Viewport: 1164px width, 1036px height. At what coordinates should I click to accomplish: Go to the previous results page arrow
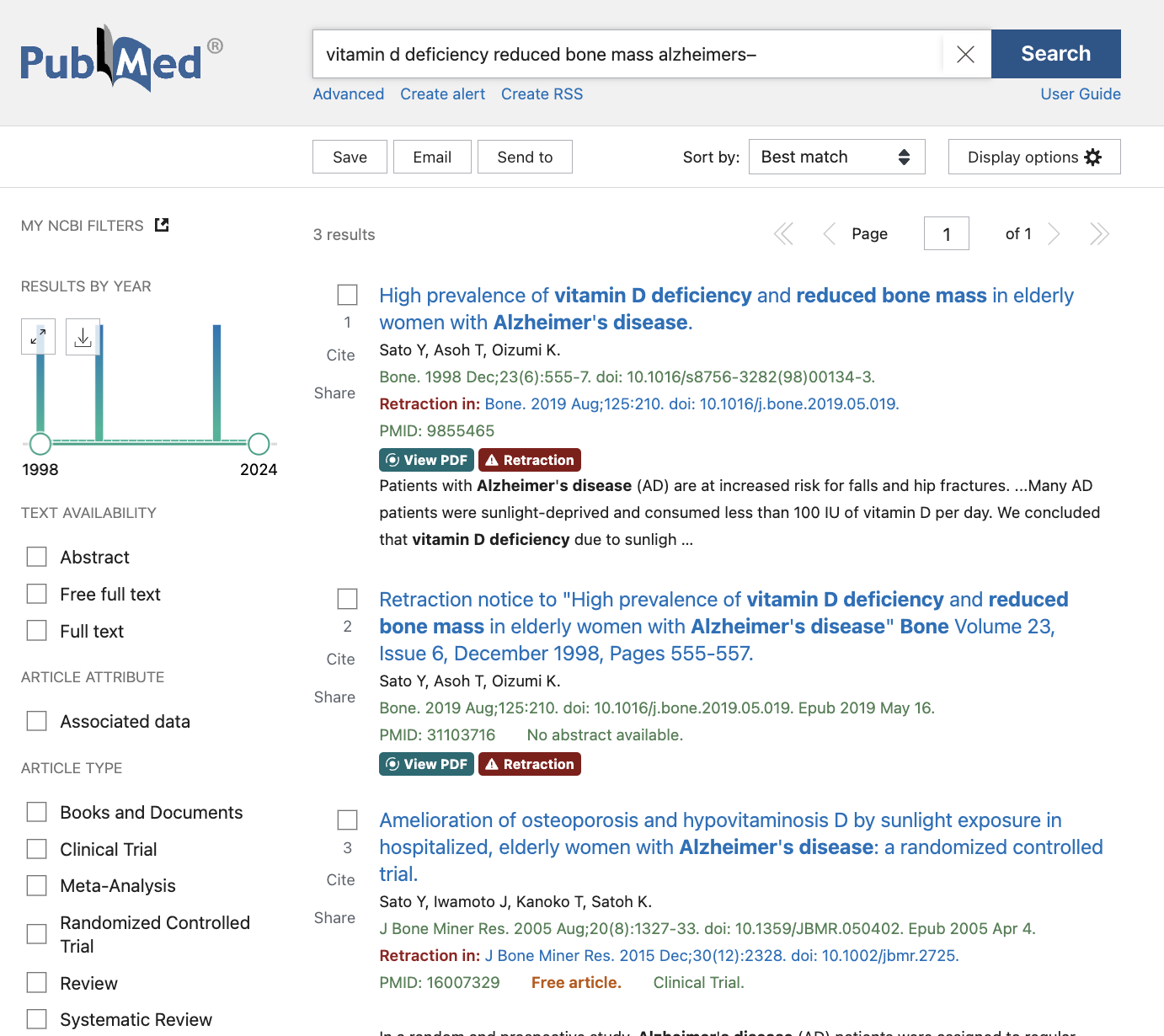[829, 234]
